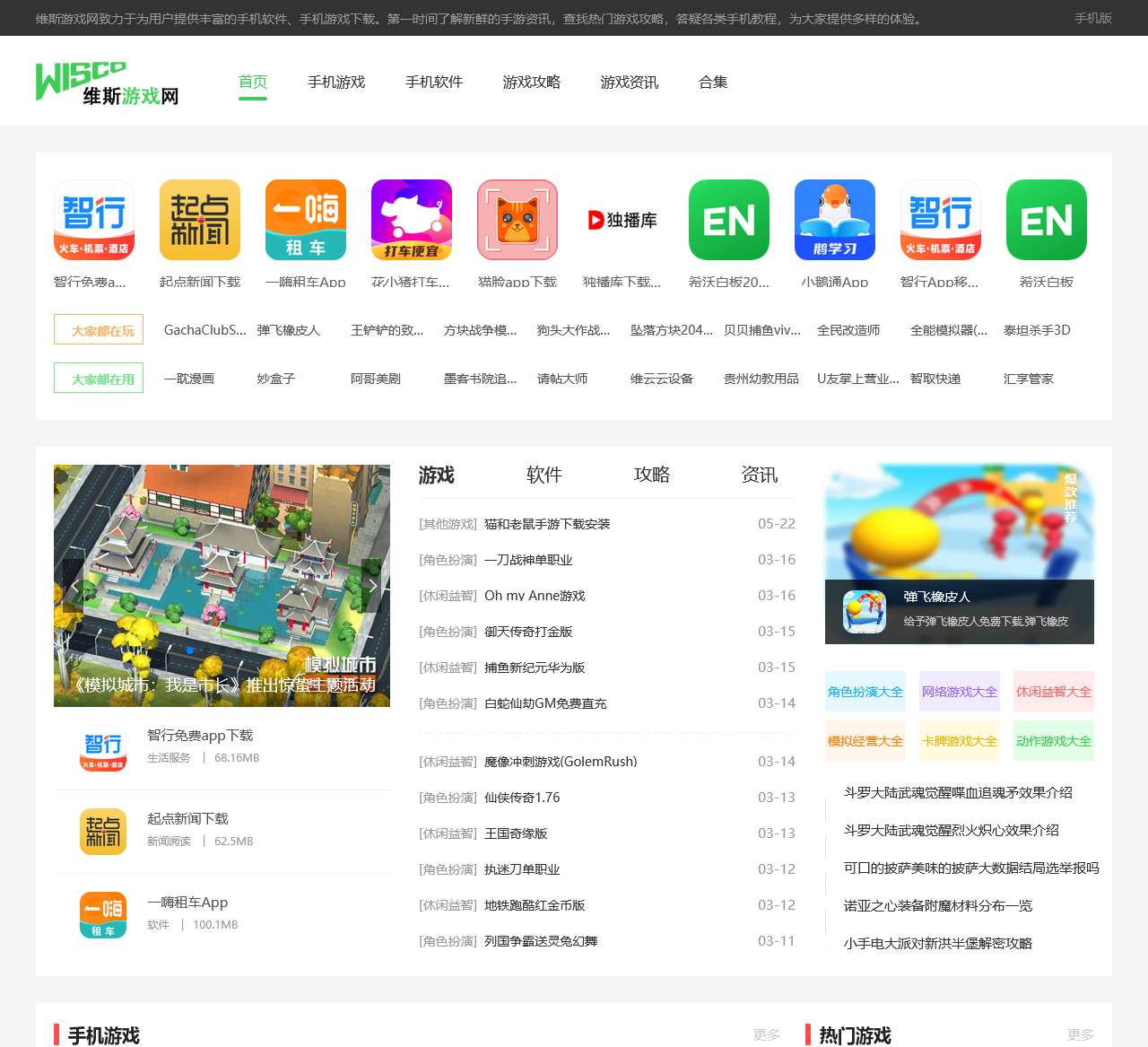Image resolution: width=1148 pixels, height=1047 pixels.
Task: Switch to the 攻略 list tab
Action: point(652,475)
